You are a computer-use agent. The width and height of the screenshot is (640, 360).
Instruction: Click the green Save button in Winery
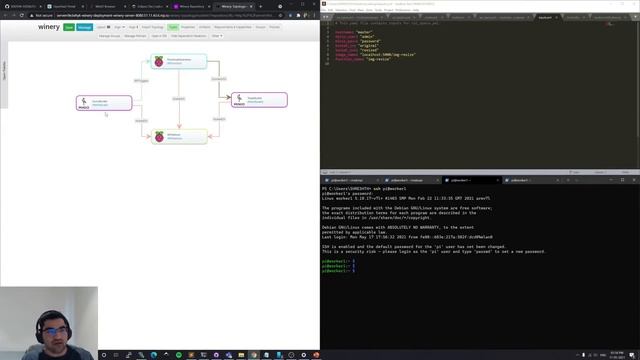point(69,27)
